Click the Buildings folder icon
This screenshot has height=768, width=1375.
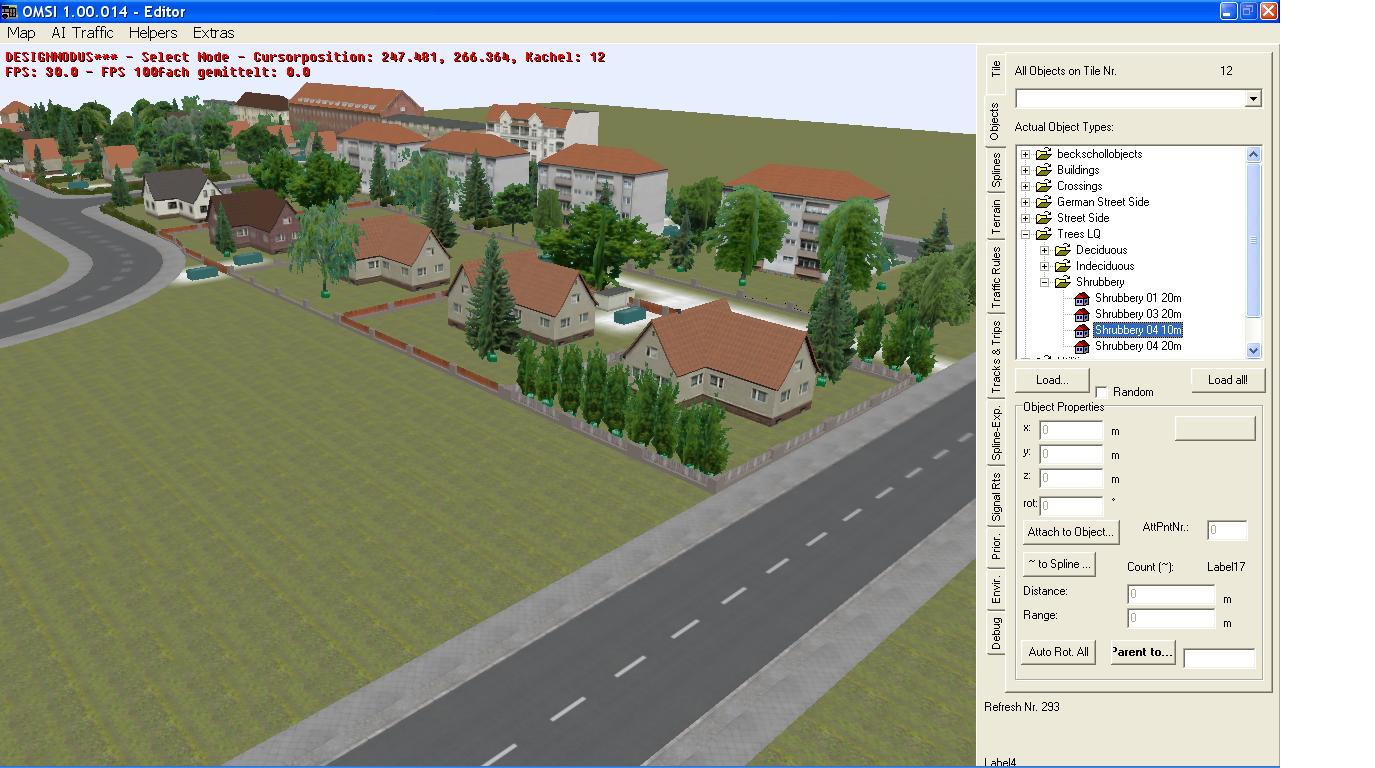click(1044, 170)
